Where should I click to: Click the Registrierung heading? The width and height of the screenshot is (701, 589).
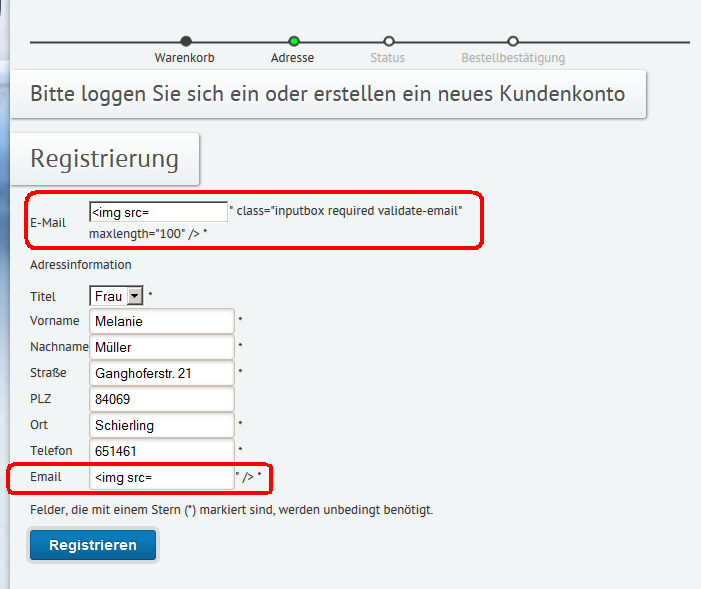tap(105, 159)
